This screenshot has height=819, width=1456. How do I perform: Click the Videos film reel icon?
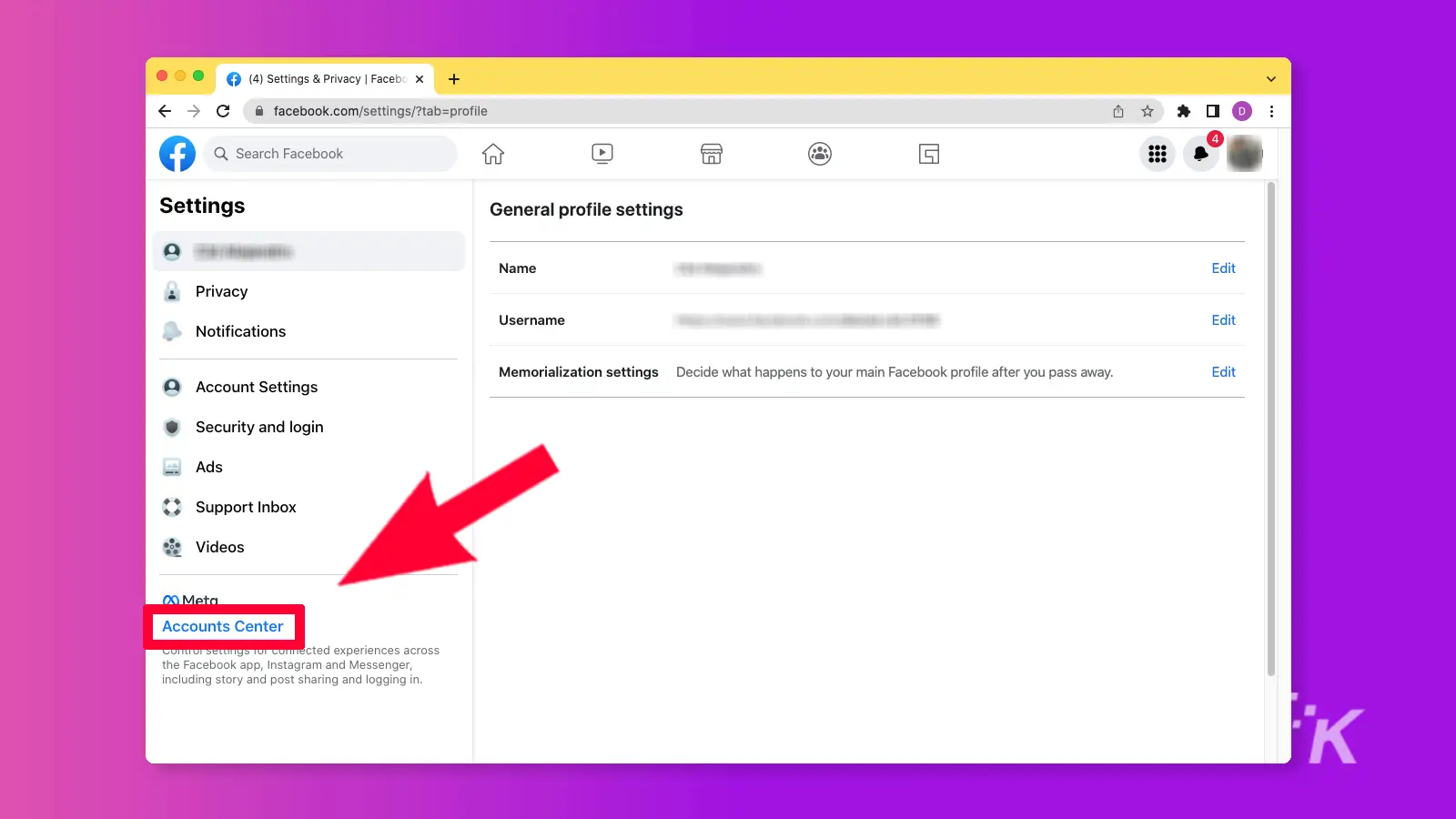point(172,547)
